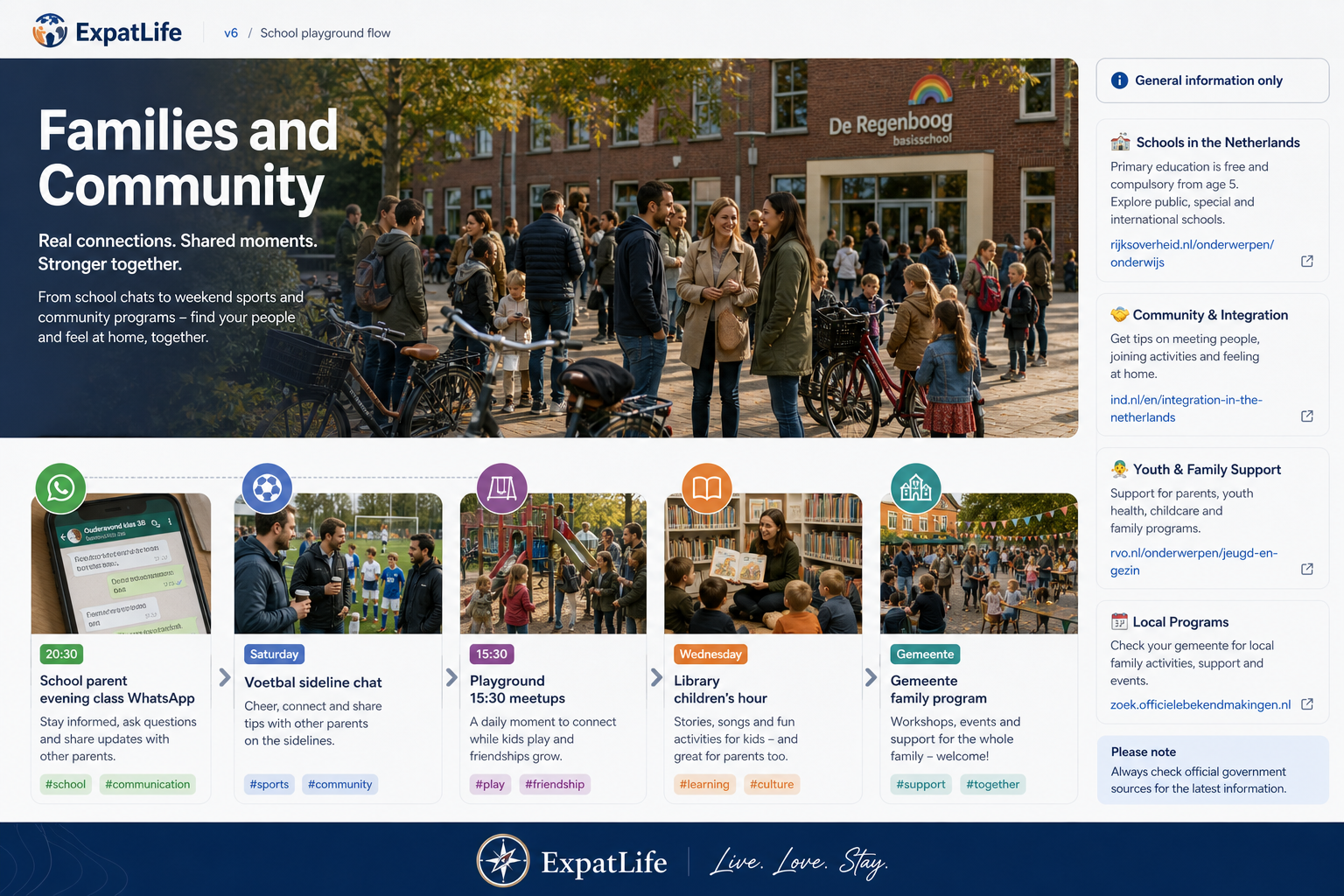Click chevron after Library children's hour card
The width and height of the screenshot is (1344, 896).
pos(871,677)
